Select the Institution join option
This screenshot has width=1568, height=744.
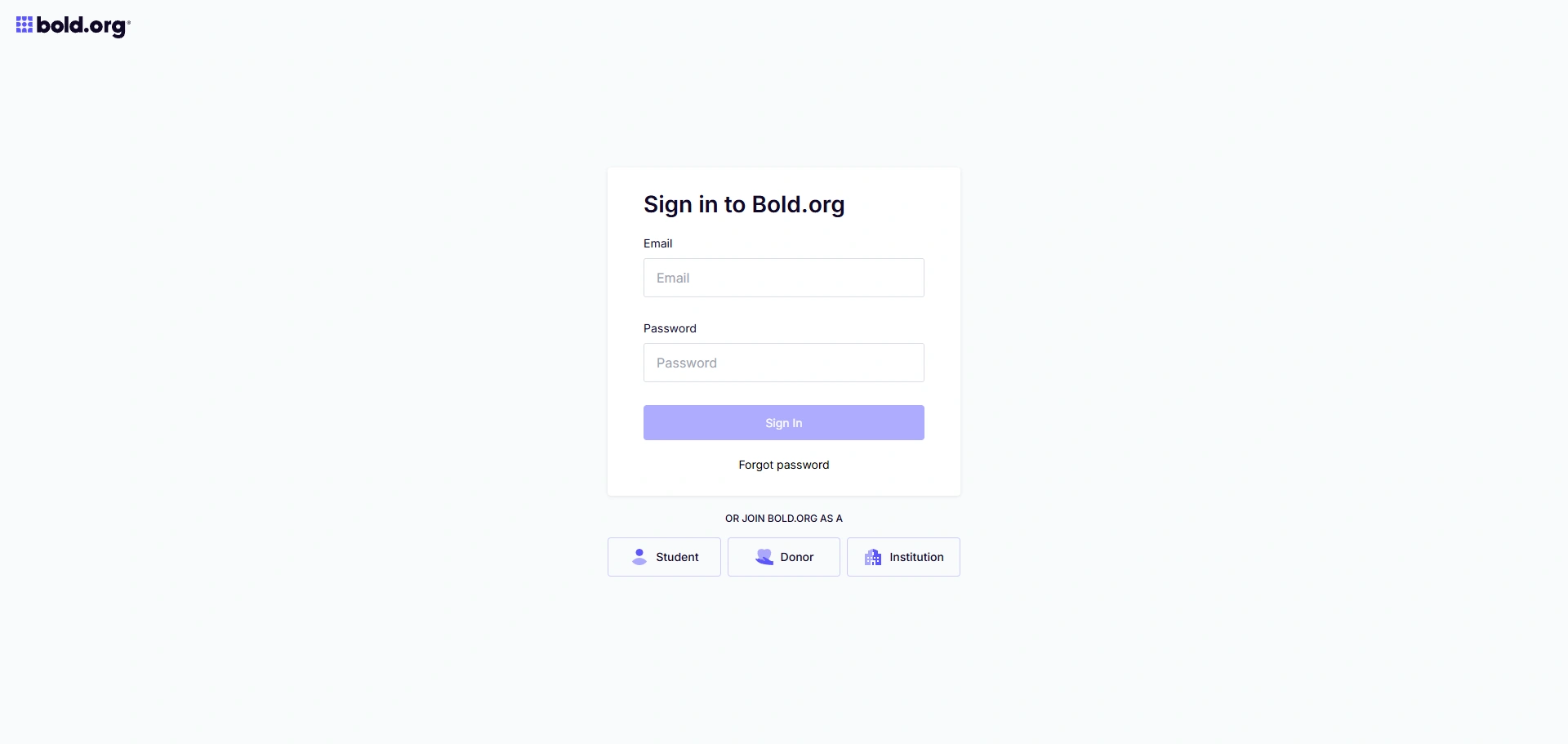click(x=903, y=557)
